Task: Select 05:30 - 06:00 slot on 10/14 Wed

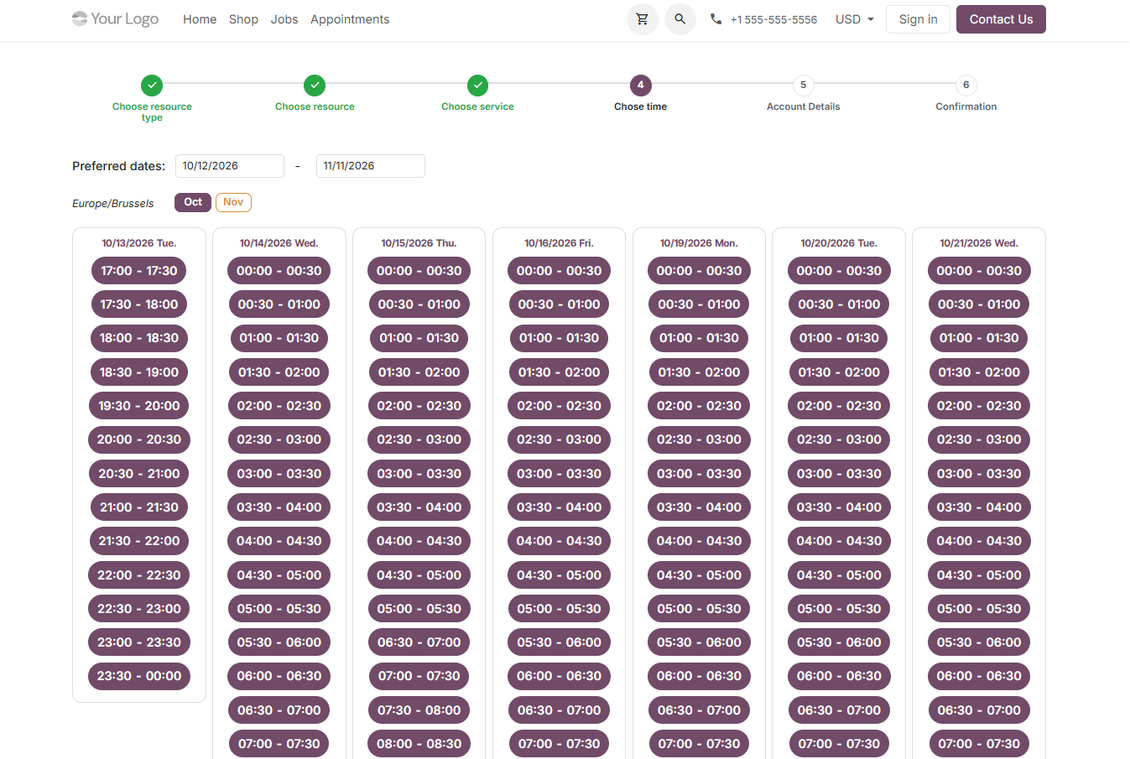Action: coord(279,642)
